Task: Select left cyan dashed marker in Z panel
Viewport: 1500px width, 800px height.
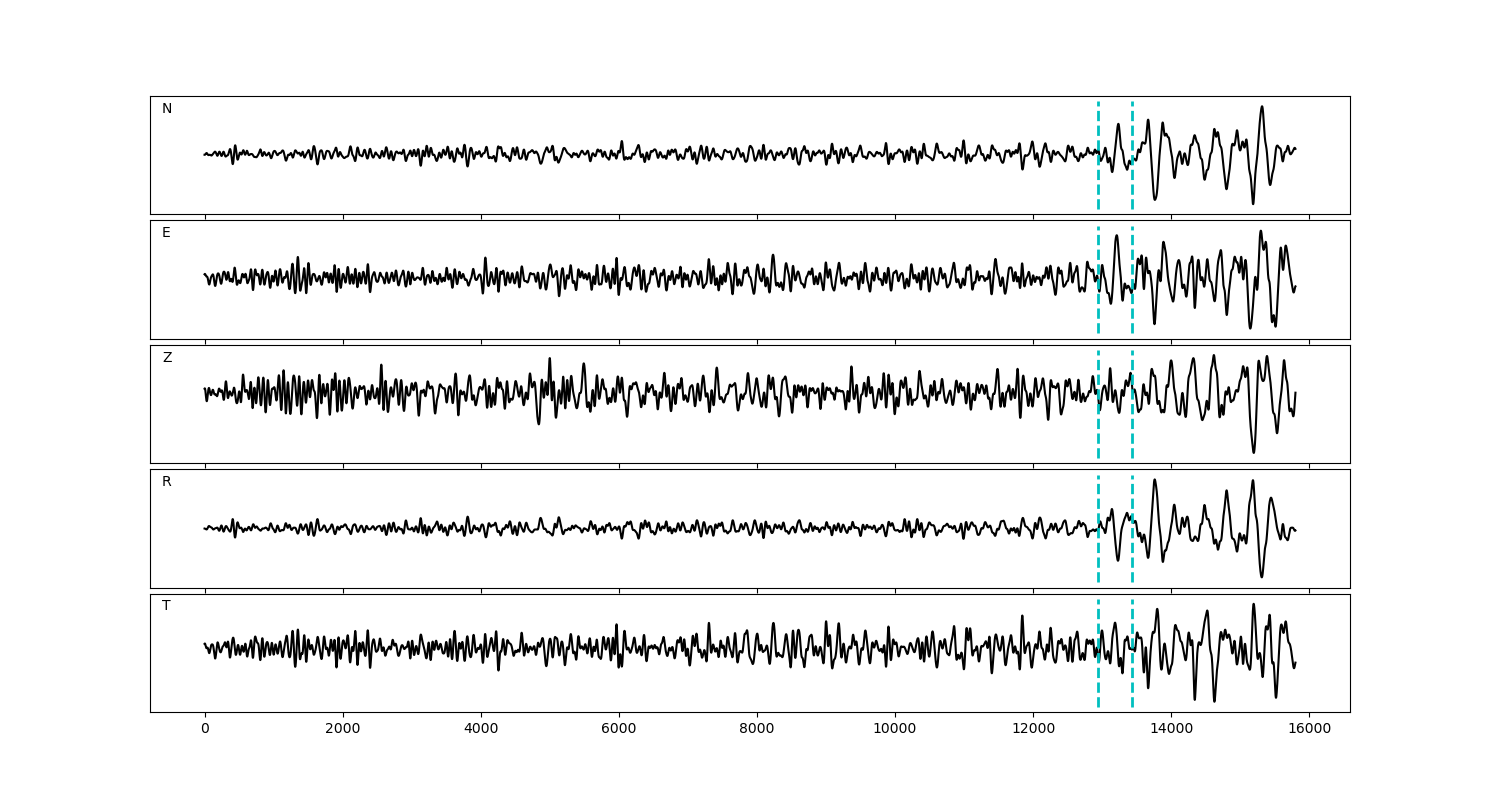Action: (x=1098, y=430)
